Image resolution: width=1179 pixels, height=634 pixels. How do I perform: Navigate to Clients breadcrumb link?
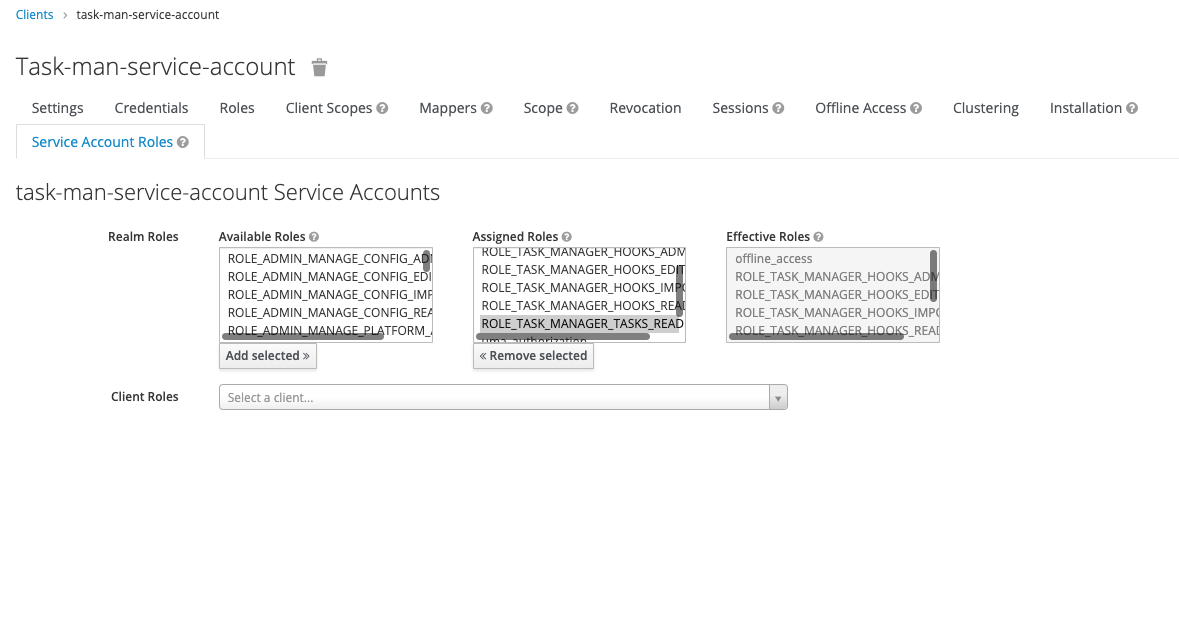click(x=34, y=15)
